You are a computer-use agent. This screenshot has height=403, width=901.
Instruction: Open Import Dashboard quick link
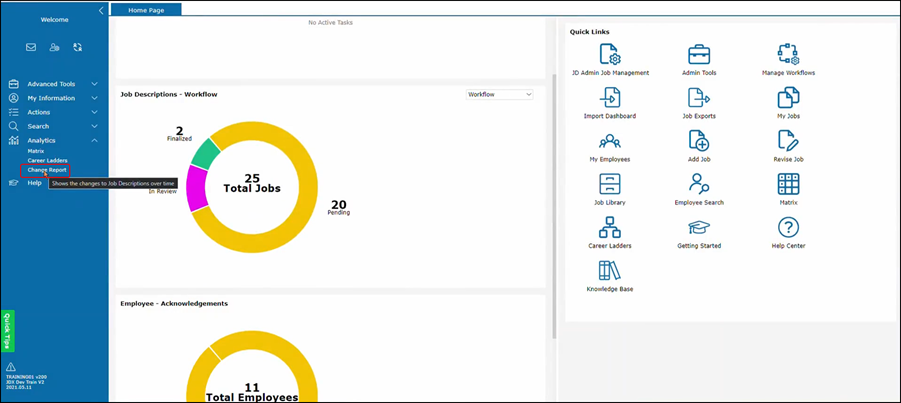click(x=608, y=97)
